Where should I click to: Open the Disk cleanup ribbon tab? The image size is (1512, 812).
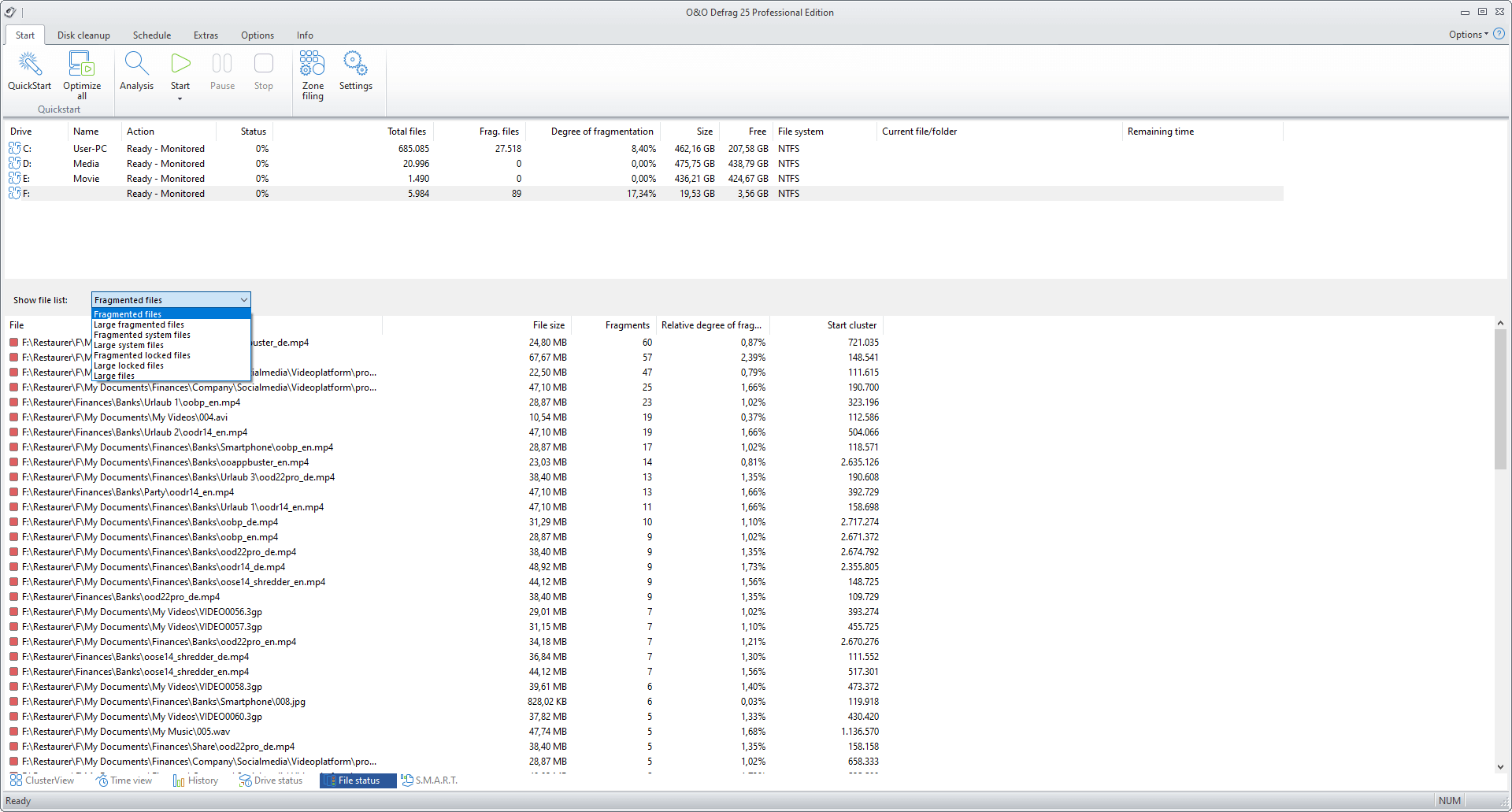click(83, 35)
